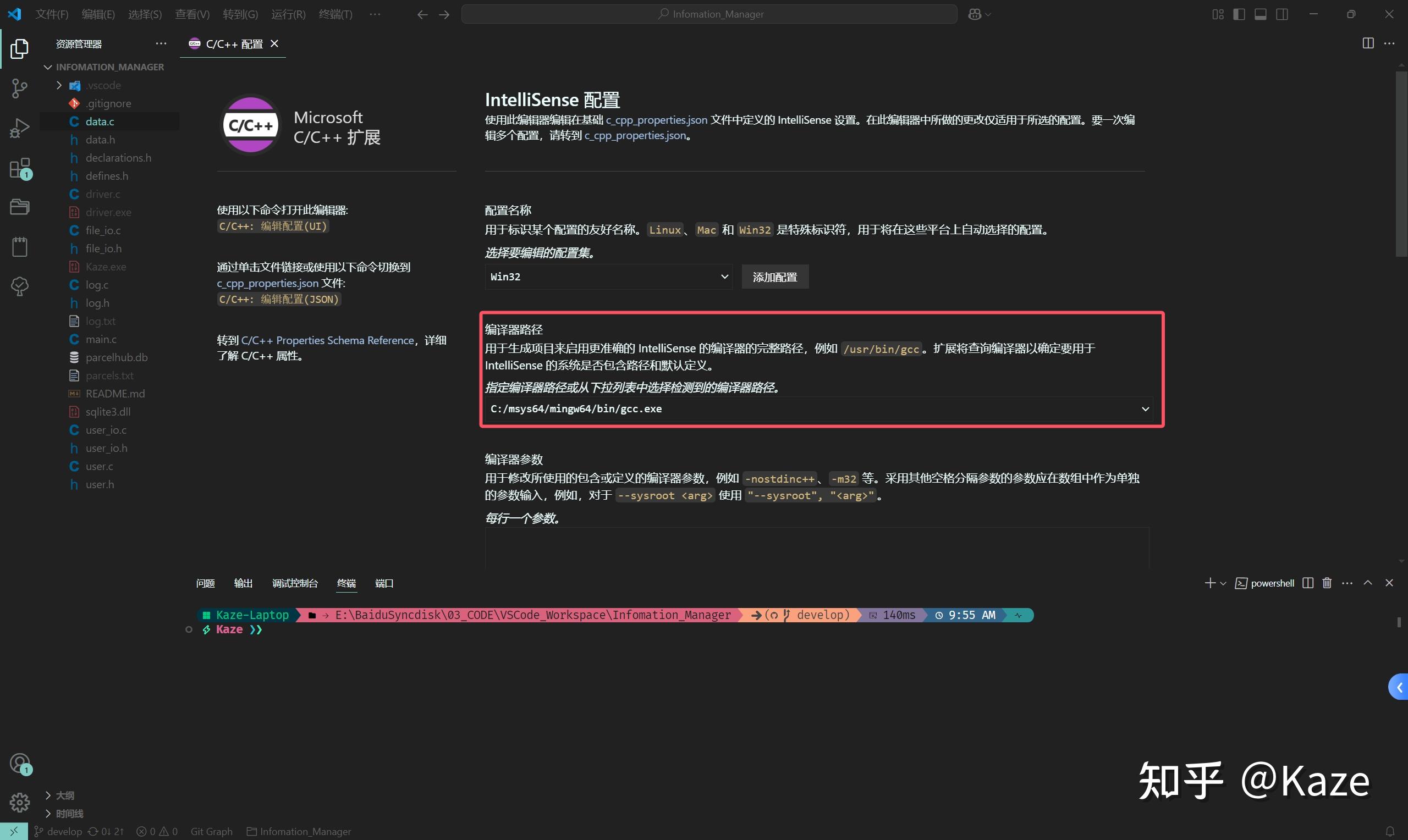Click the Git Graph status bar item
The height and width of the screenshot is (840, 1408).
coord(212,832)
